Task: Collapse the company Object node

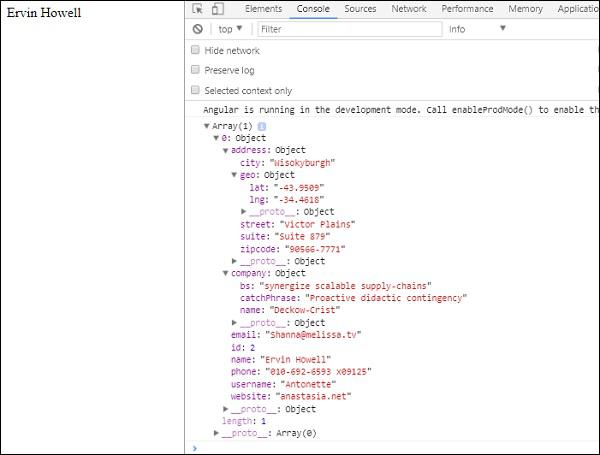Action: pyautogui.click(x=225, y=273)
